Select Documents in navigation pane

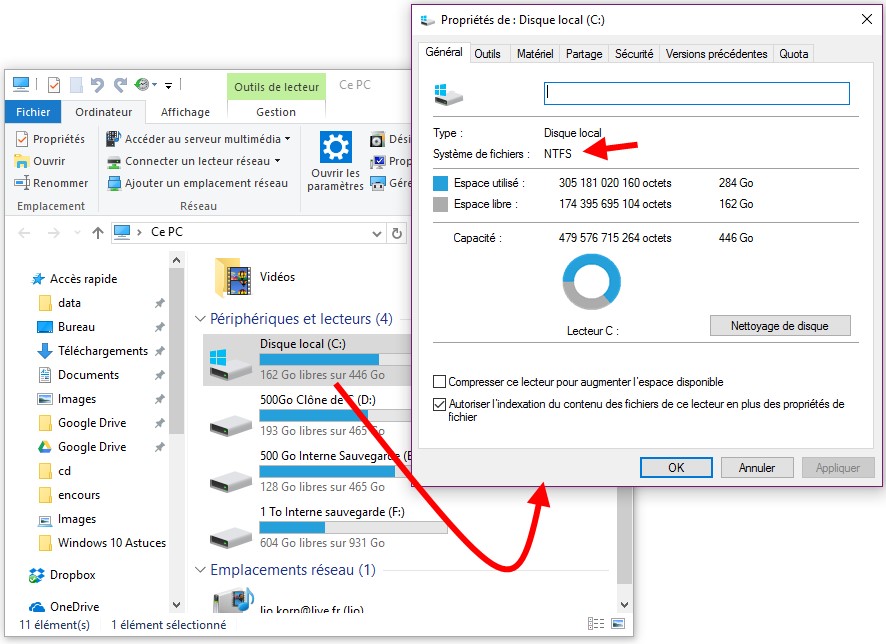coord(88,375)
